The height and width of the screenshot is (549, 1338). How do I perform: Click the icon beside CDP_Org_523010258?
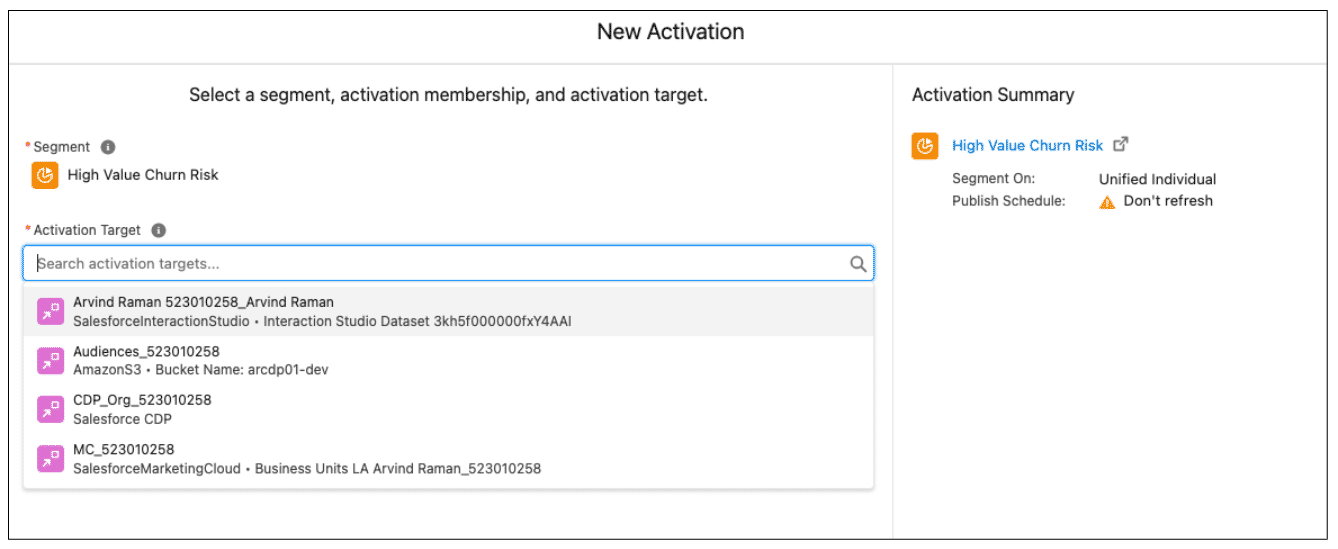point(50,409)
